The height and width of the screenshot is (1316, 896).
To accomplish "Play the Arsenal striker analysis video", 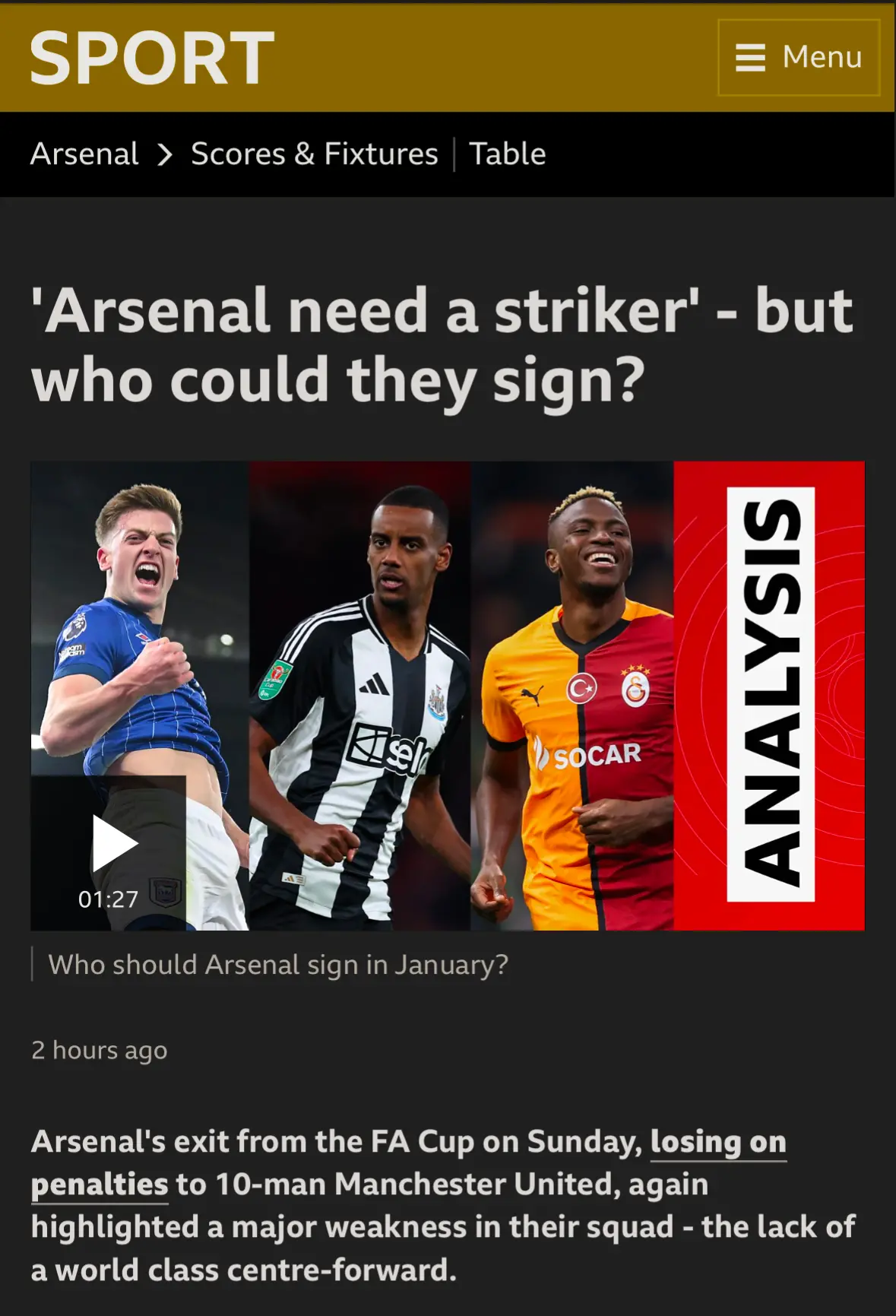I will [115, 842].
